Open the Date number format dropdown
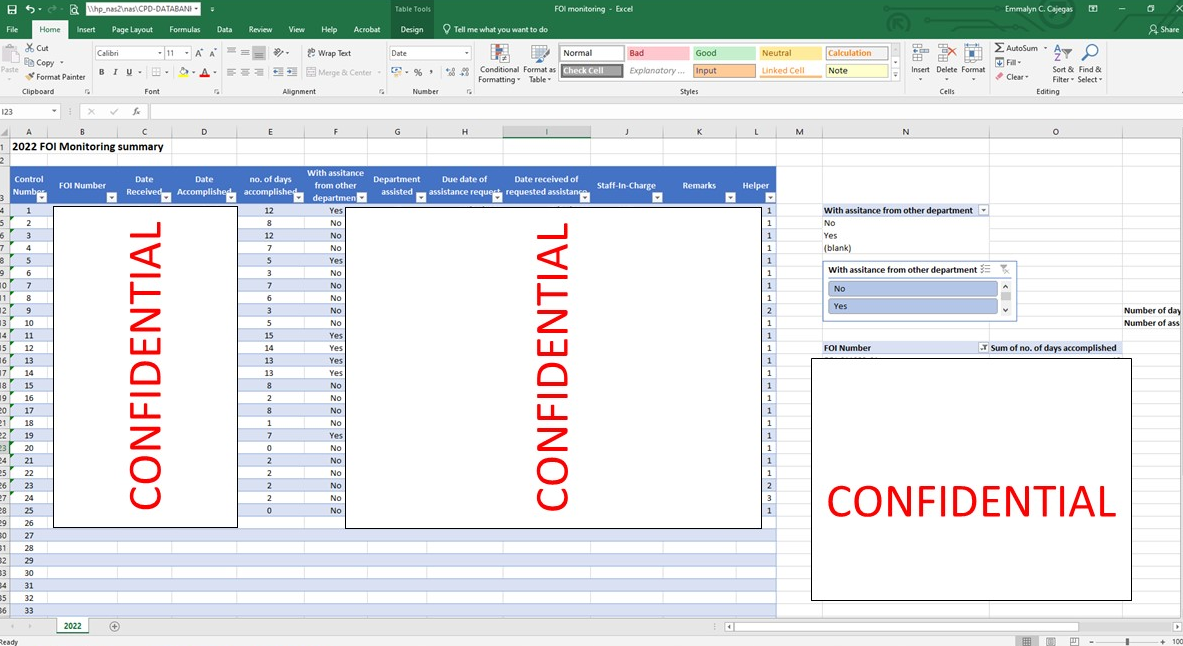The width and height of the screenshot is (1183, 646). click(x=467, y=53)
